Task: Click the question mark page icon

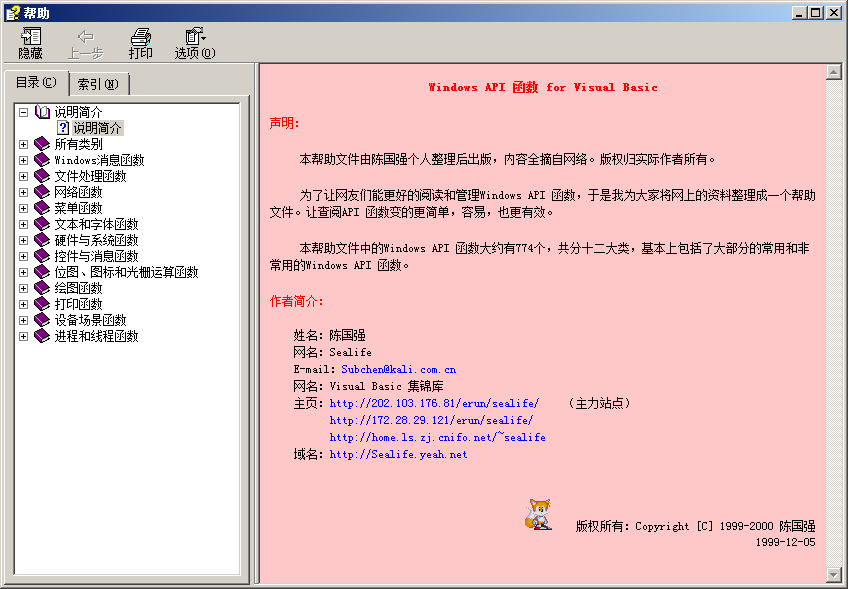Action: [63, 128]
